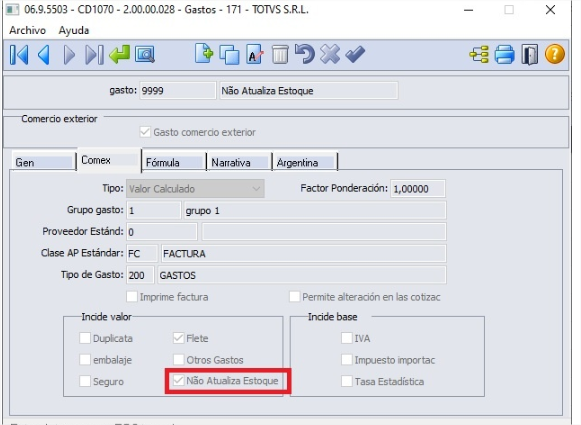Check Permite alteración en las cotizac

pos(295,297)
